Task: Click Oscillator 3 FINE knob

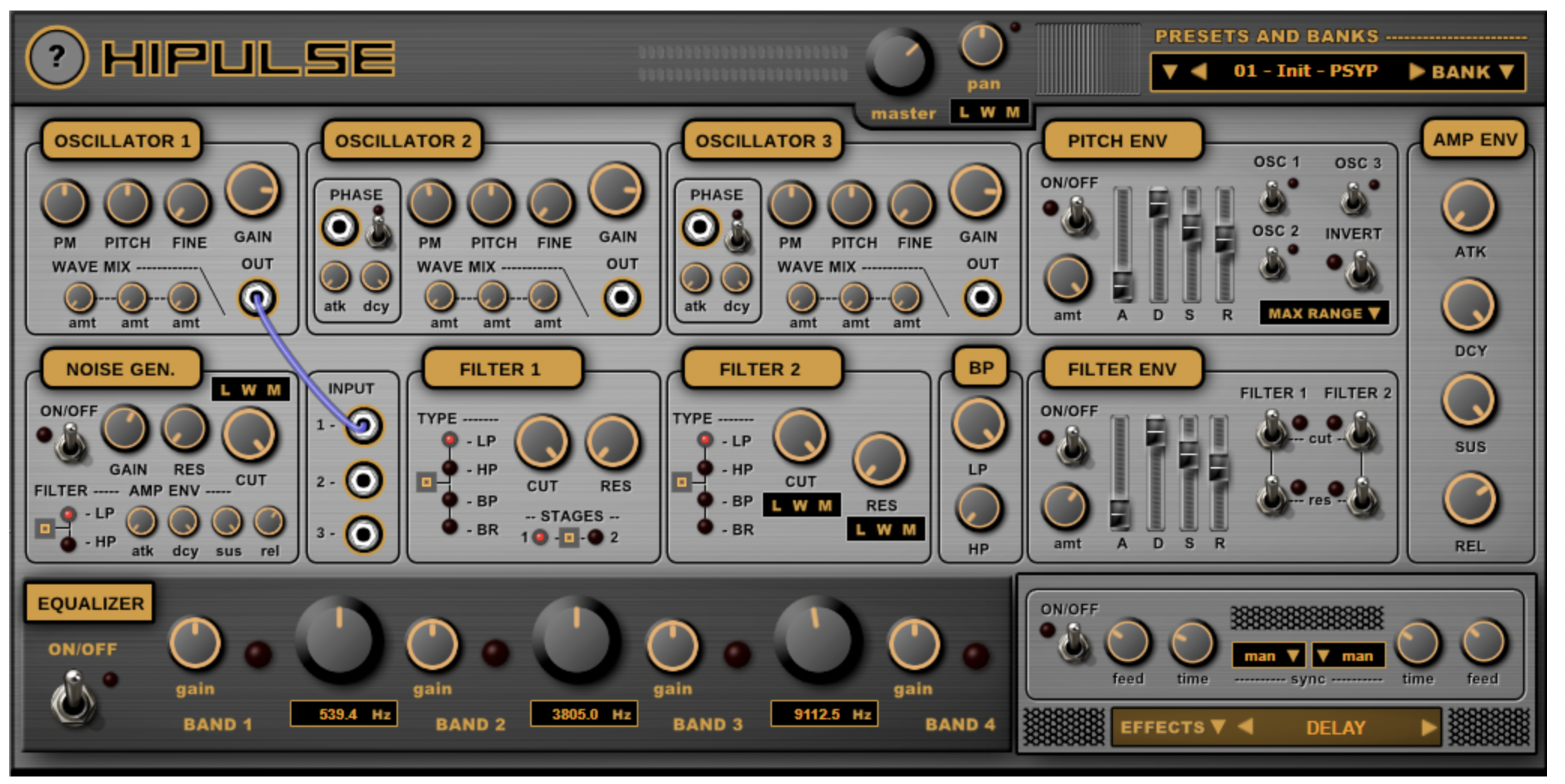Action: 912,204
